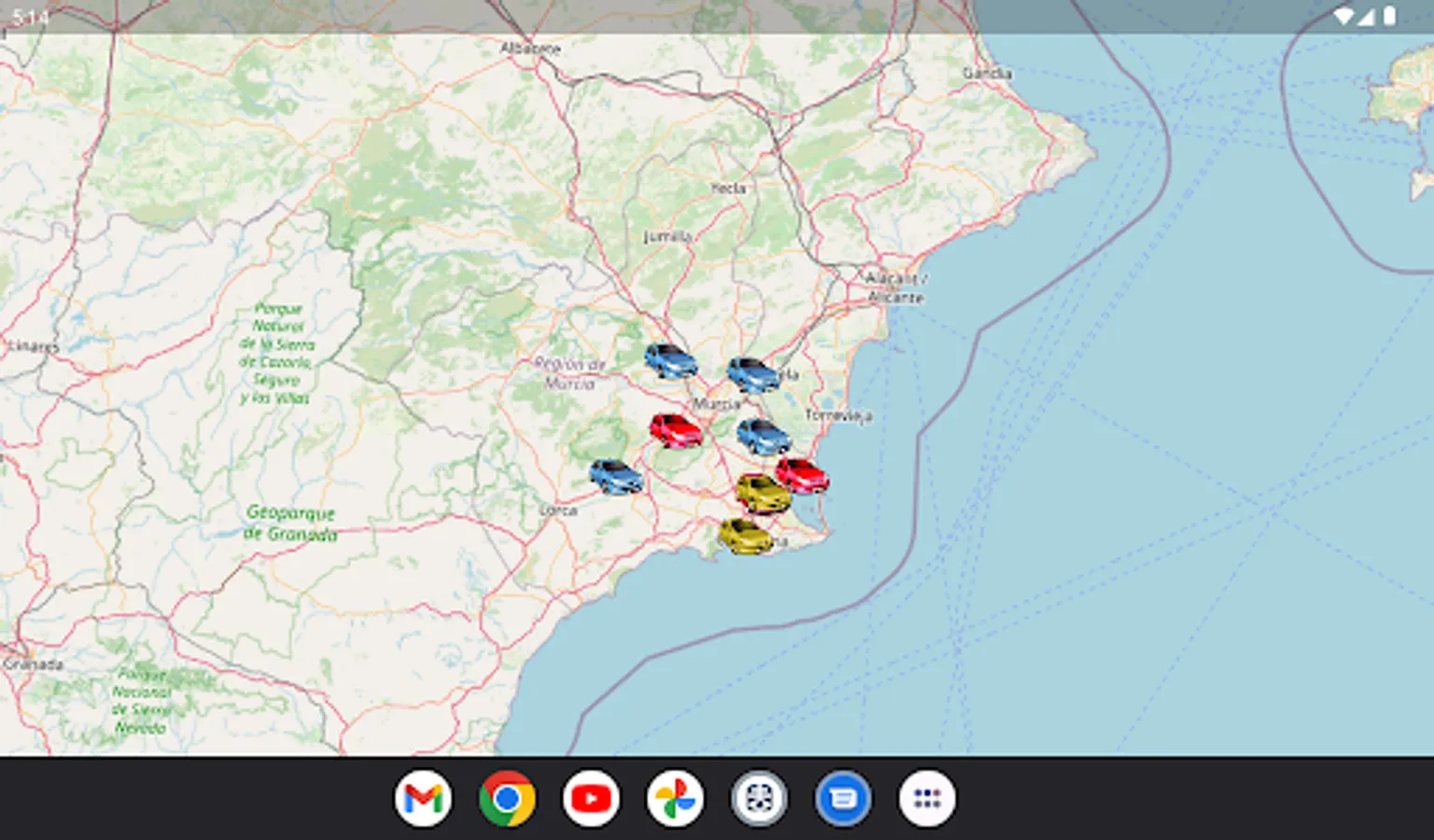Tap the Wi-Fi icon in the status bar
The height and width of the screenshot is (840, 1434).
coord(1343,16)
